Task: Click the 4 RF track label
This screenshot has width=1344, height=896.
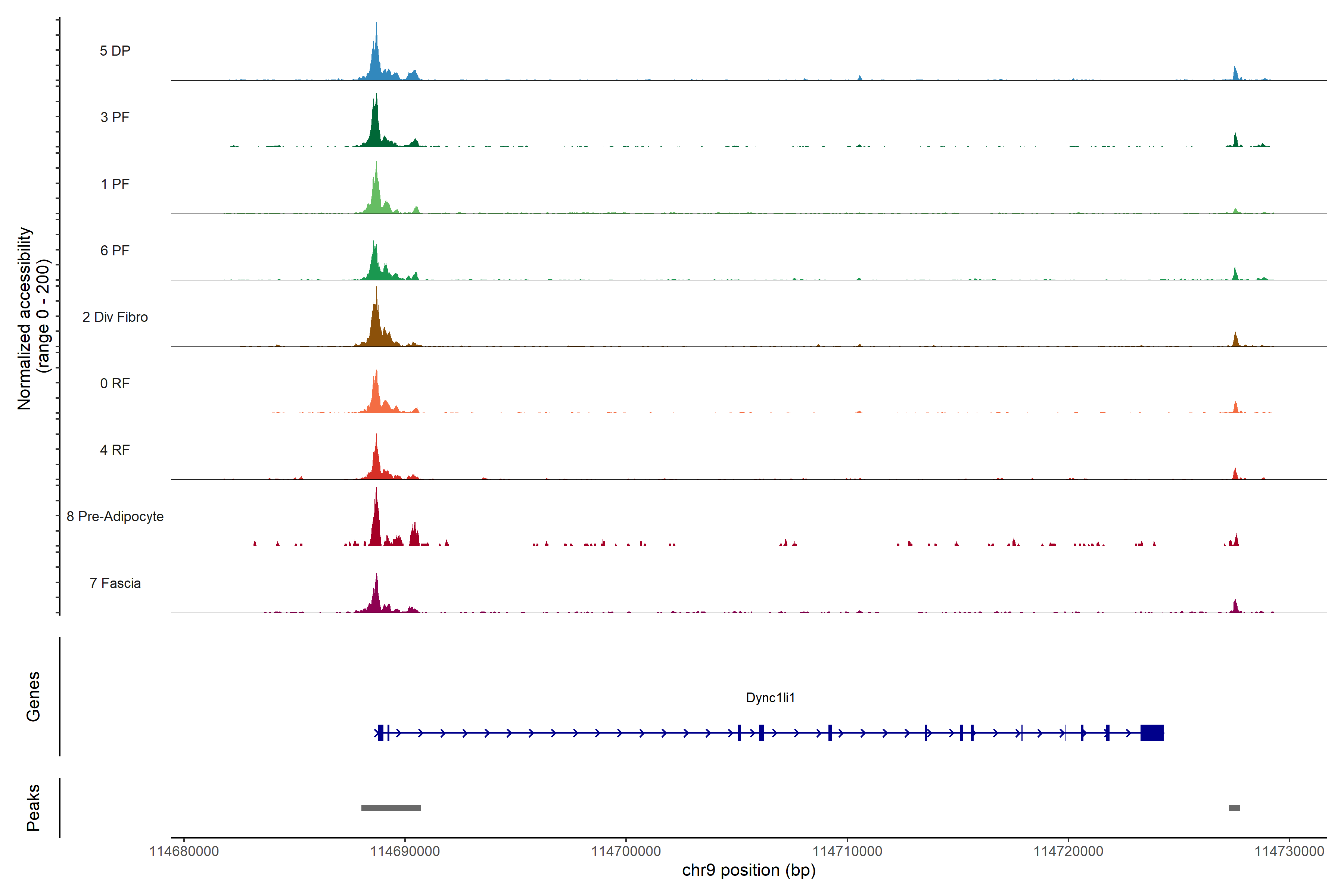Action: point(115,450)
